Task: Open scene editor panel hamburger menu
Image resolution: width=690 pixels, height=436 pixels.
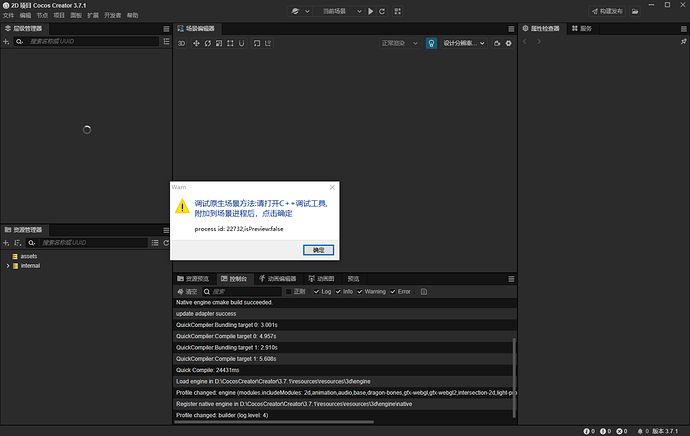Action: click(511, 29)
